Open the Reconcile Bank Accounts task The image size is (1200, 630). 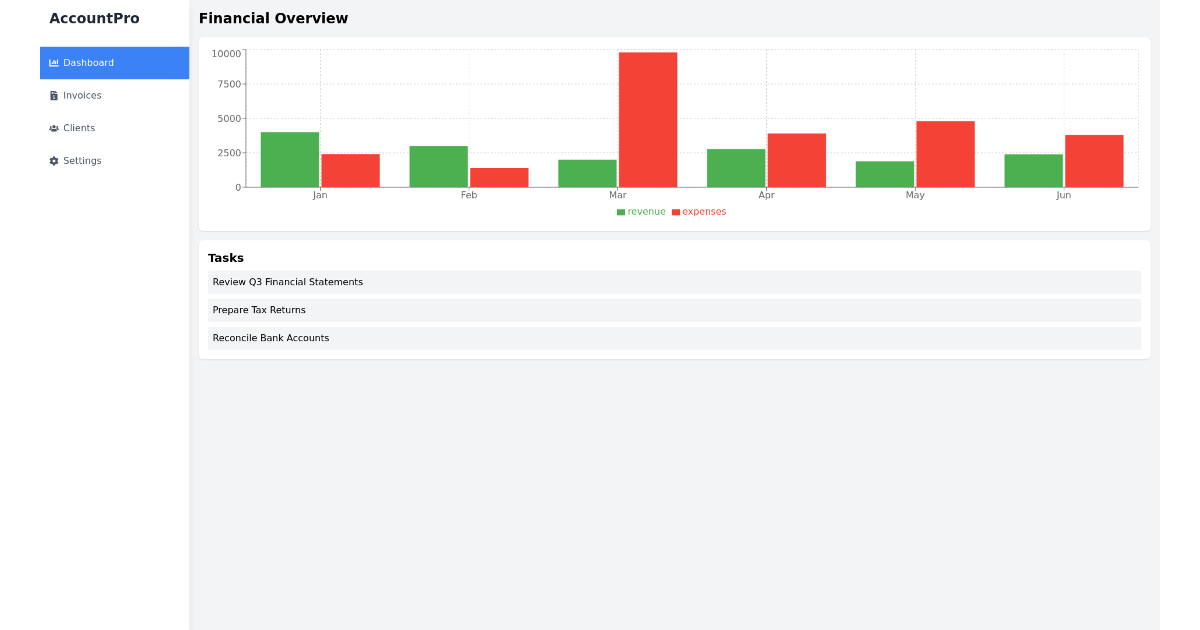tap(269, 338)
